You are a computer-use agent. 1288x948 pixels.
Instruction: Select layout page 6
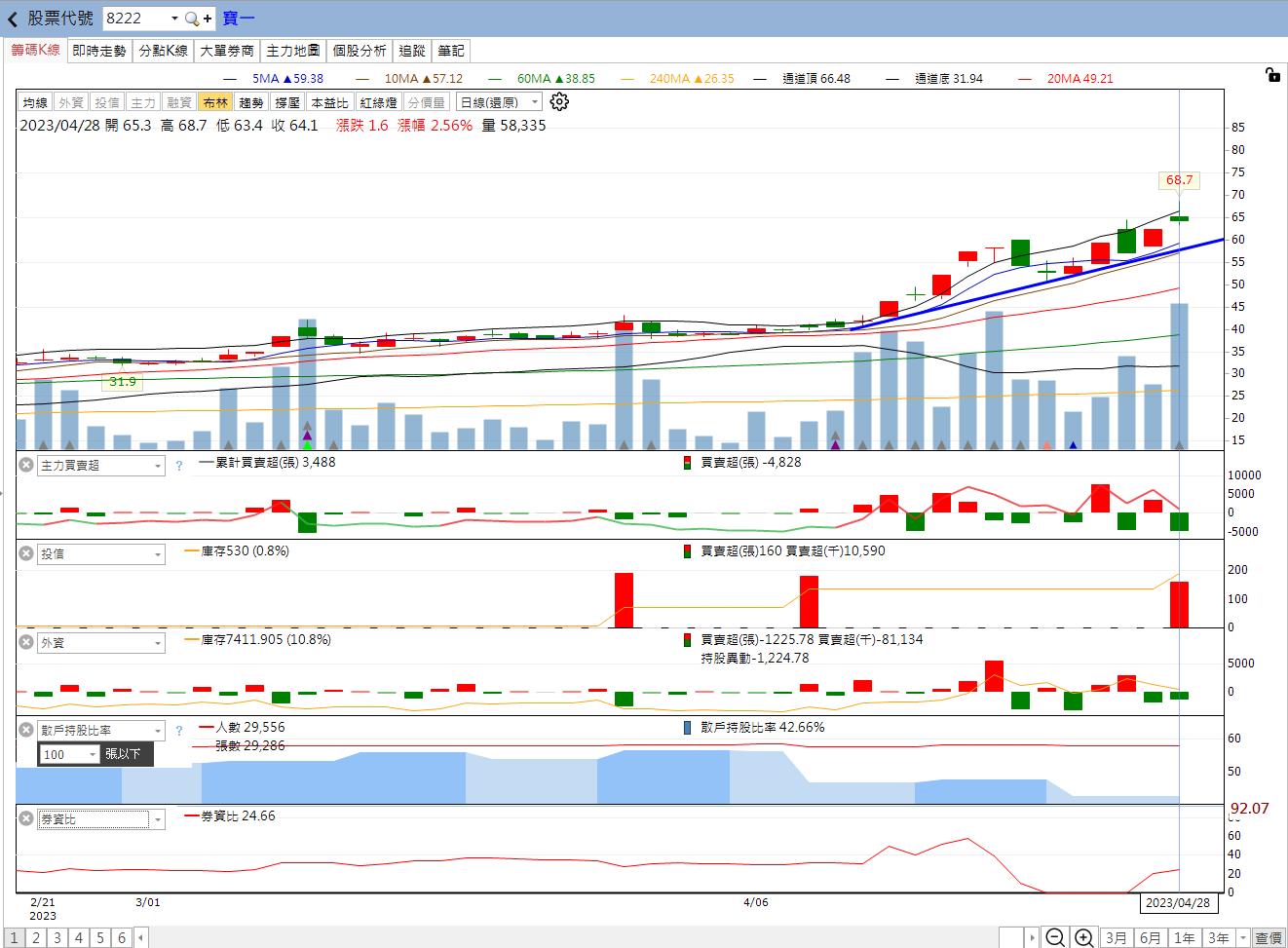(122, 937)
